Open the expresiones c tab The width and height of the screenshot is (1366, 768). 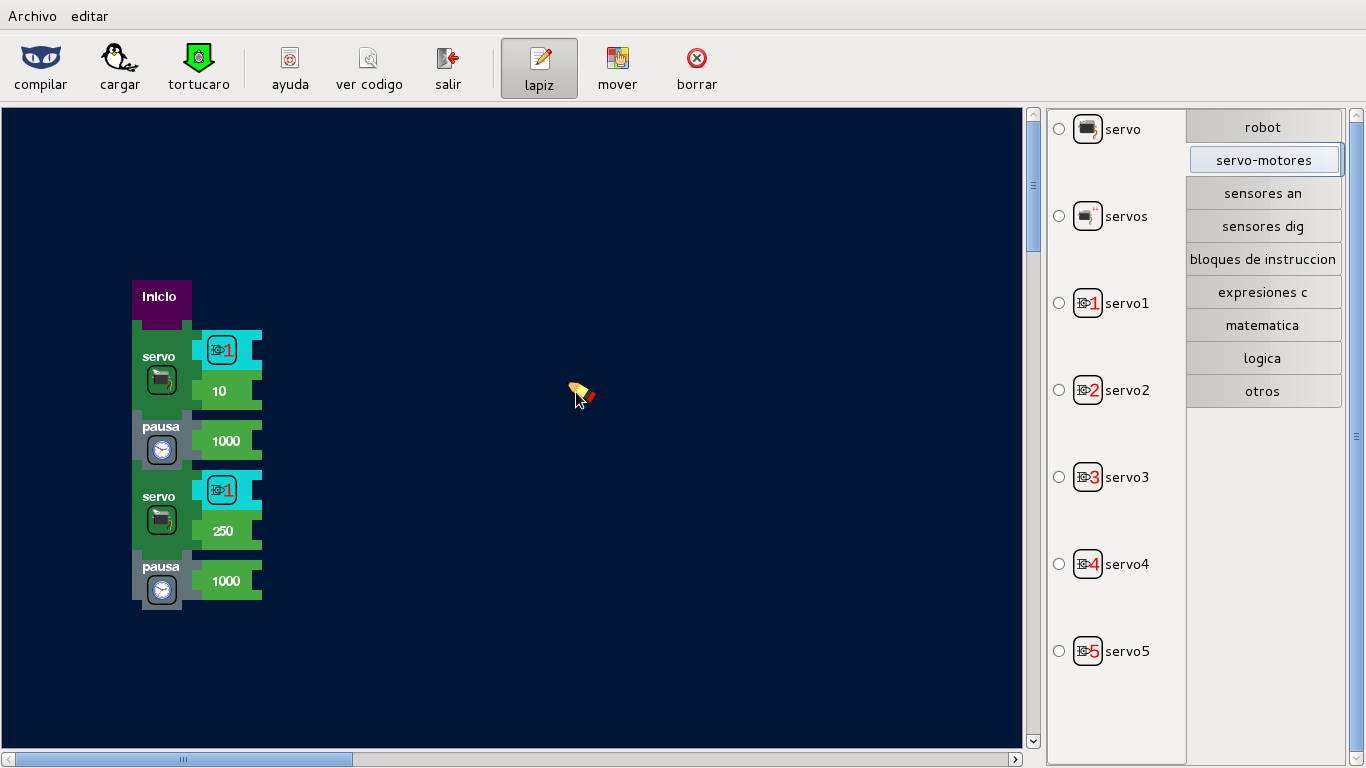[1263, 292]
